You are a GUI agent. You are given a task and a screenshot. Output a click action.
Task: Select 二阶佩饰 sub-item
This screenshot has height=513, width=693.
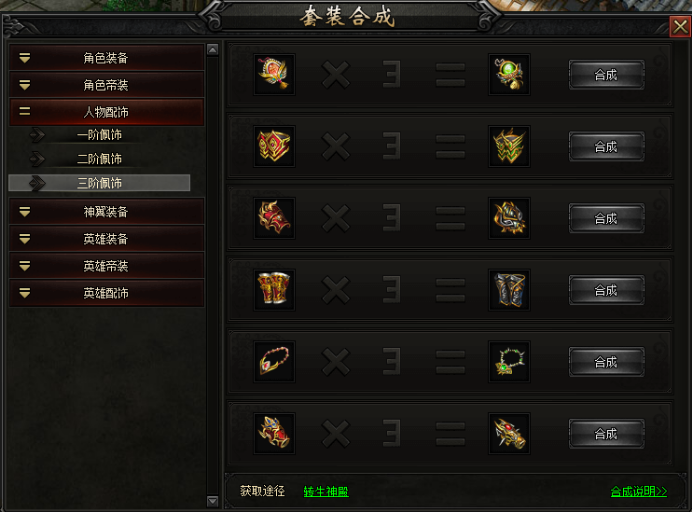(x=99, y=159)
